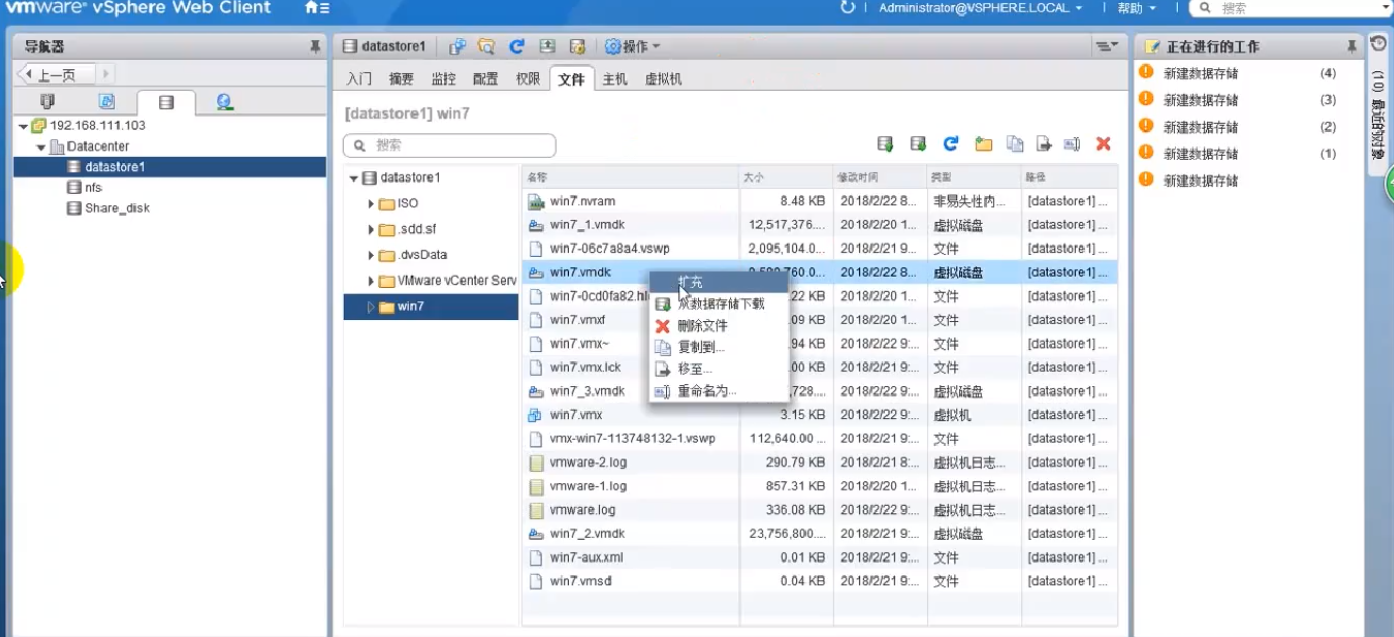Collapse Datacenter tree node
1394x637 pixels.
(x=41, y=148)
